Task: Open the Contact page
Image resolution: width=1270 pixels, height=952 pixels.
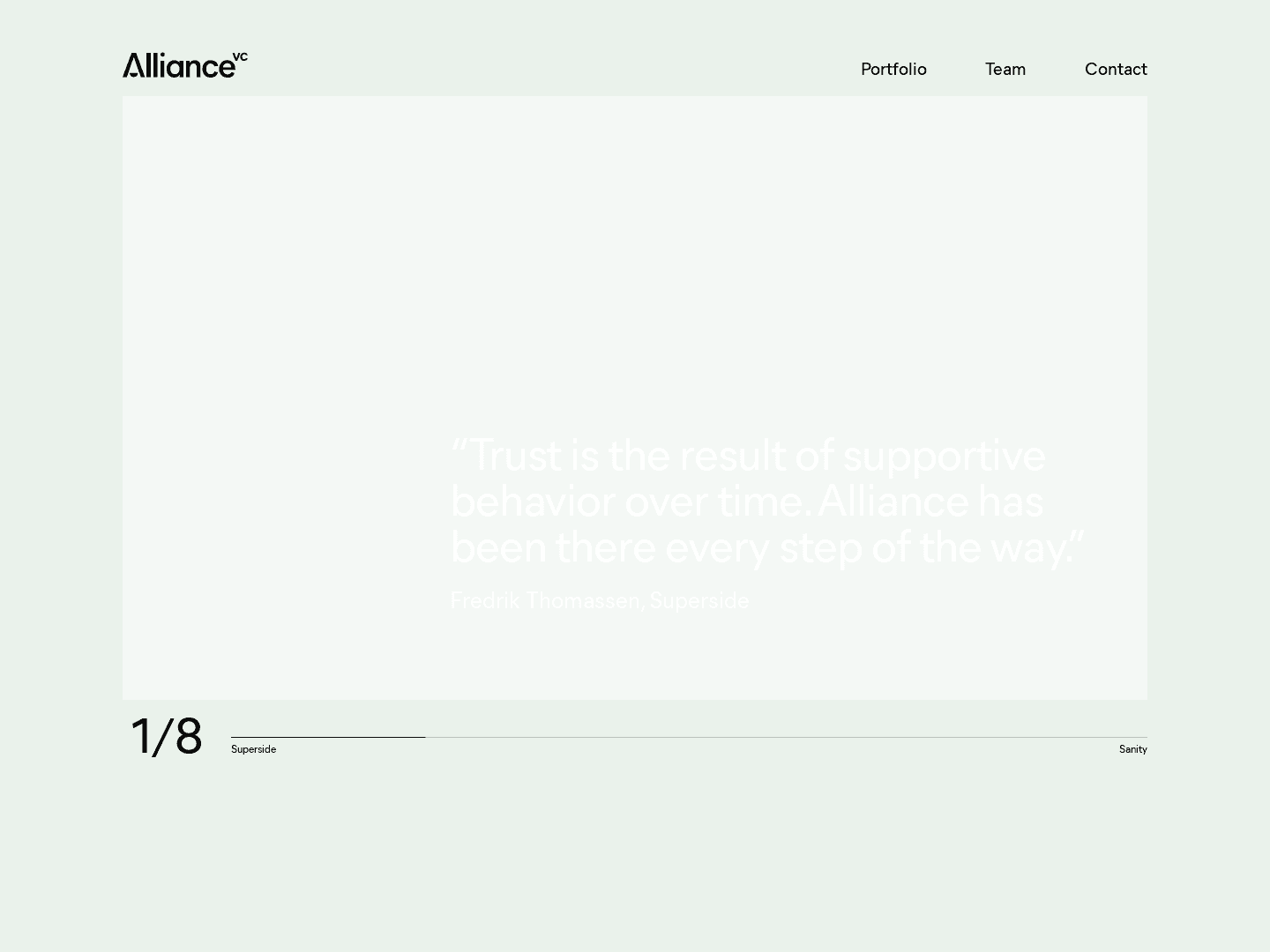Action: click(1115, 69)
